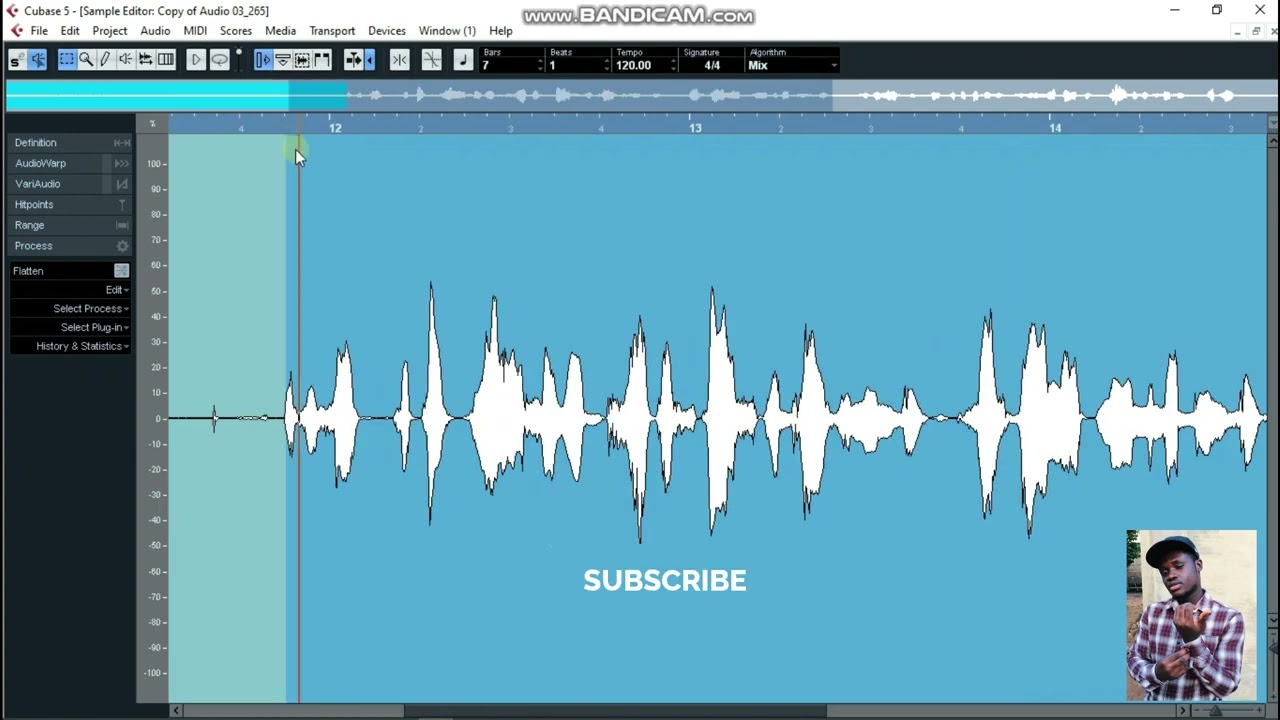1280x720 pixels.
Task: Toggle Show Inspector button
Action: click(x=263, y=60)
